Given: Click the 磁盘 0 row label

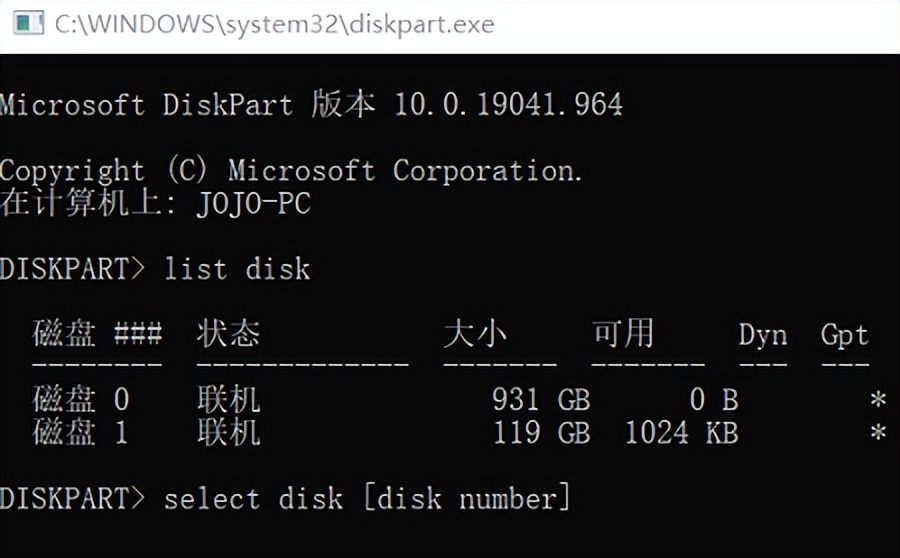Looking at the screenshot, I should pyautogui.click(x=81, y=400).
